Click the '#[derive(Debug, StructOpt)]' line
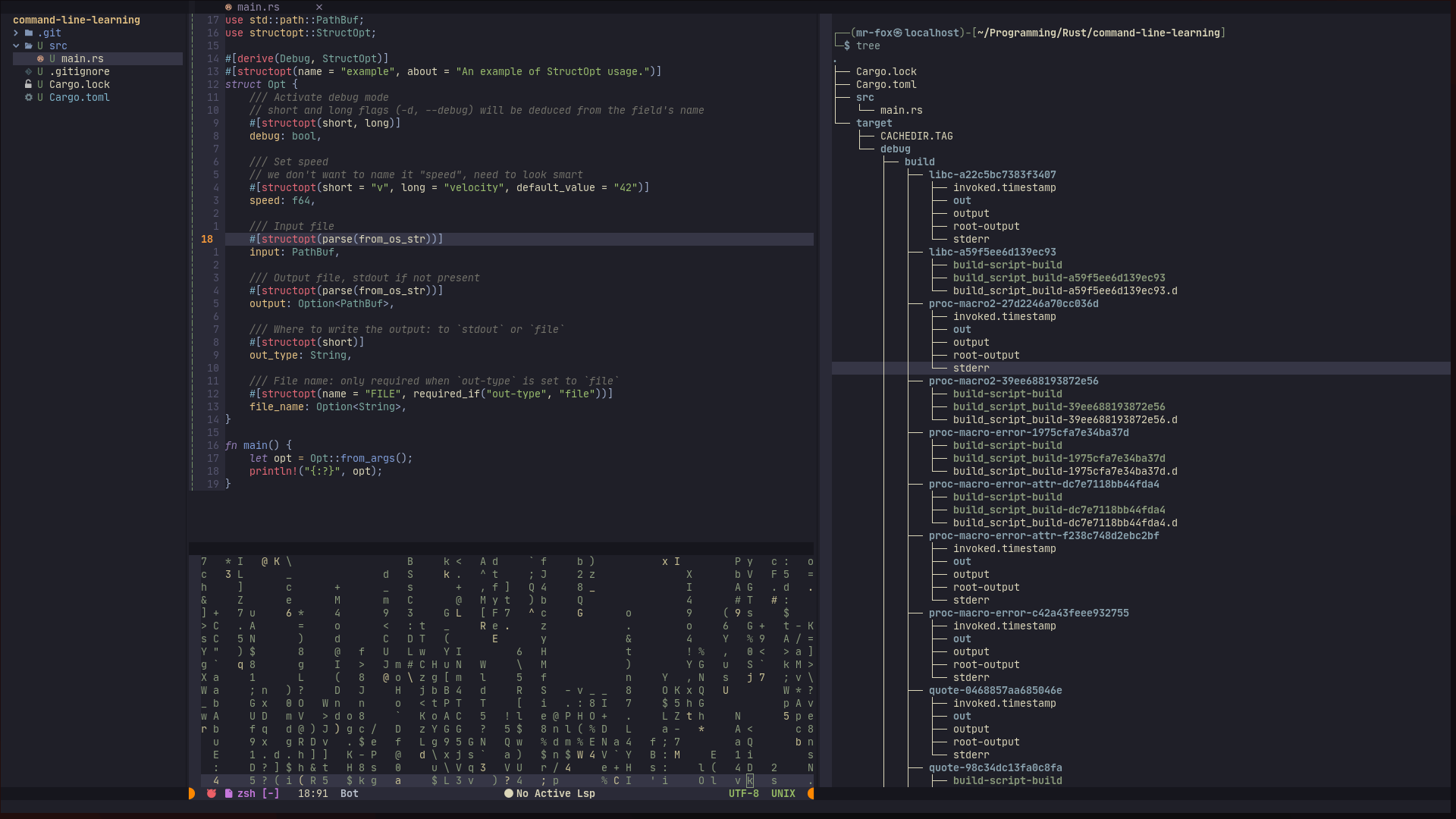The image size is (1456, 819). pos(307,58)
